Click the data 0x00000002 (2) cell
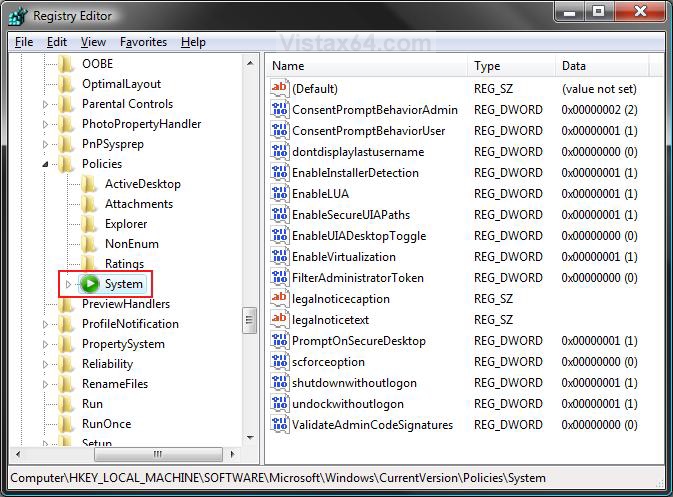Screen dimensions: 673x497 point(599,110)
